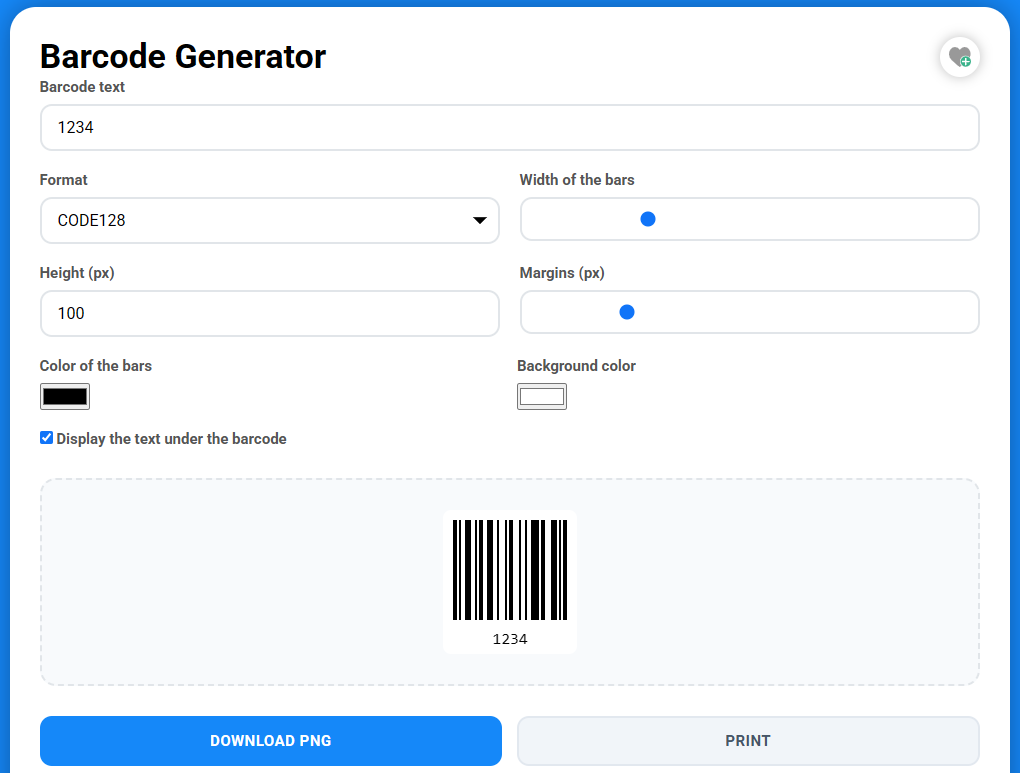Open the bars color picker
This screenshot has width=1020, height=773.
click(x=64, y=396)
